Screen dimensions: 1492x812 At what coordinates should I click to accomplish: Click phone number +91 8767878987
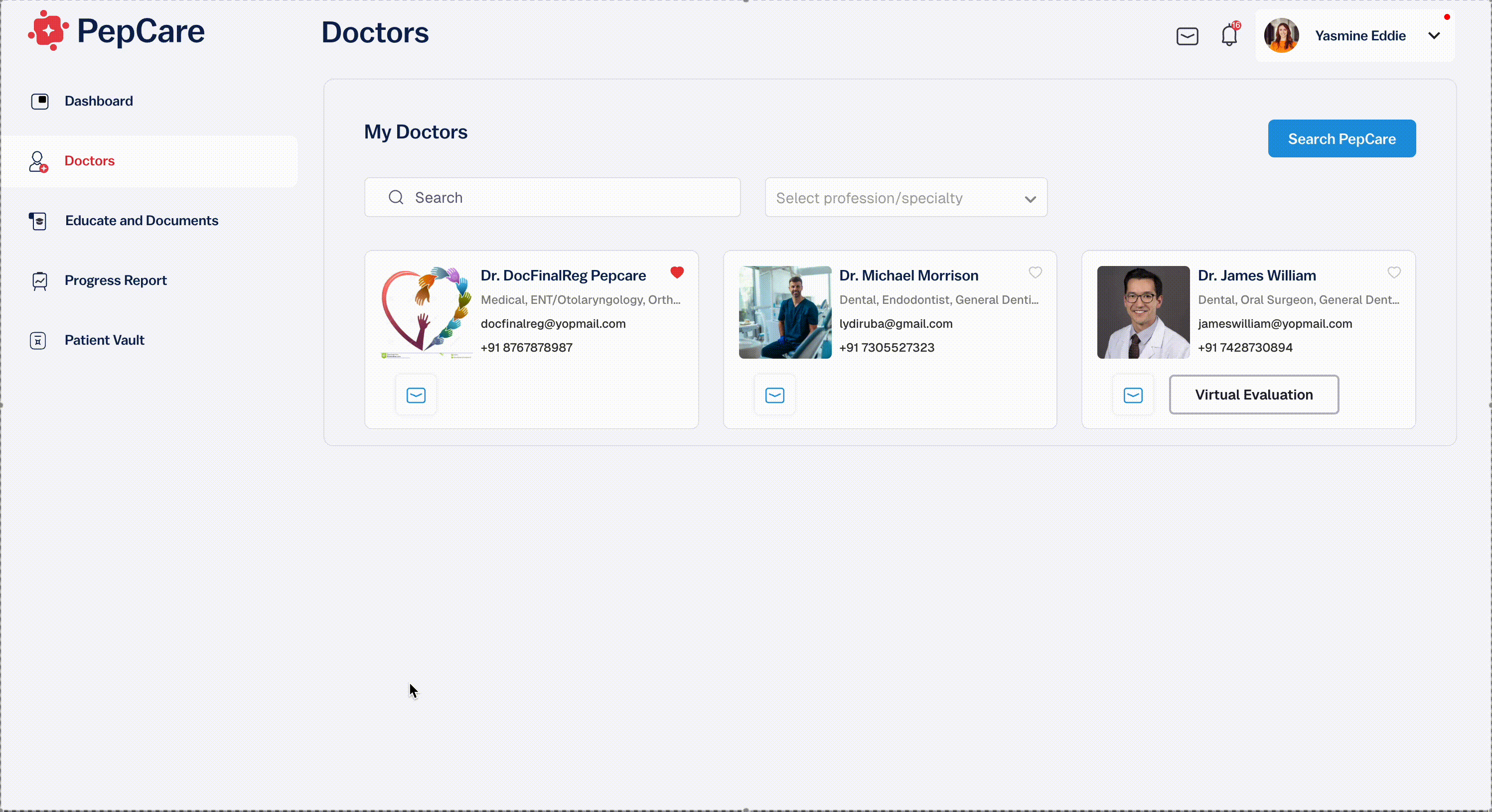[526, 348]
